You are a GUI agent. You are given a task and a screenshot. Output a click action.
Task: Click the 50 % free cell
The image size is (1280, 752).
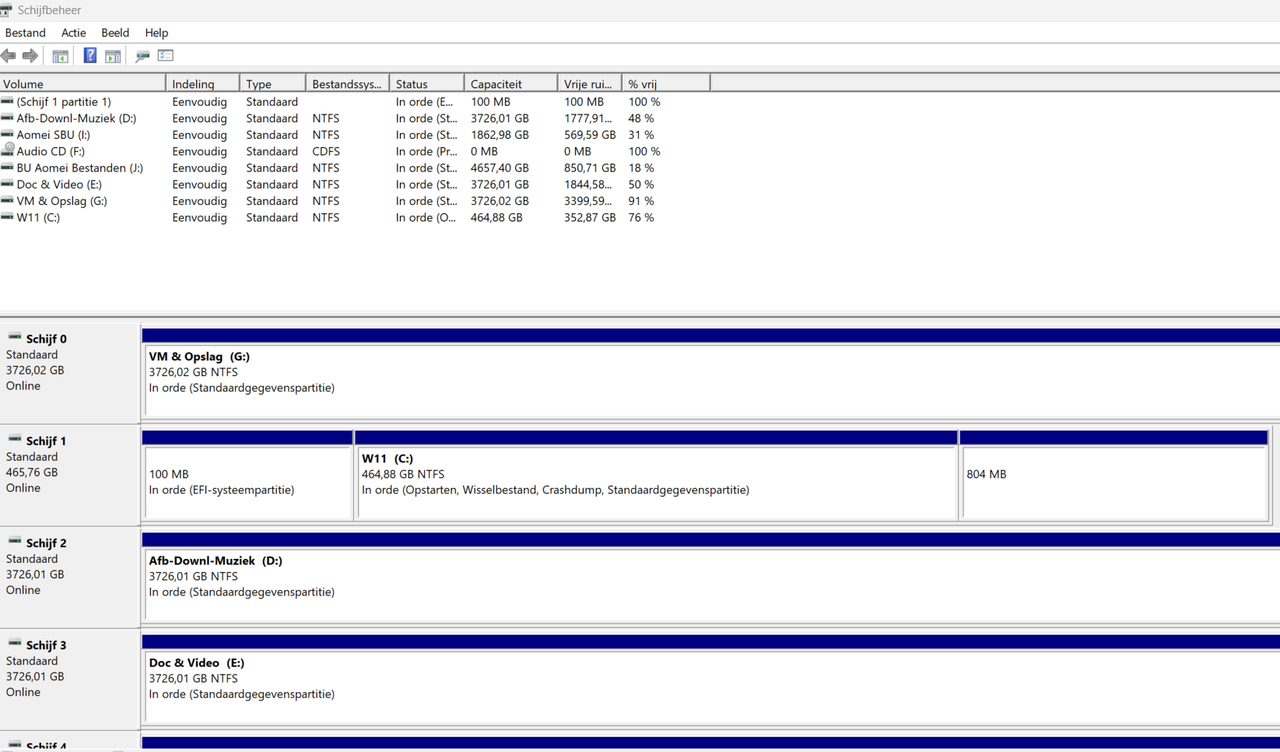pos(641,184)
